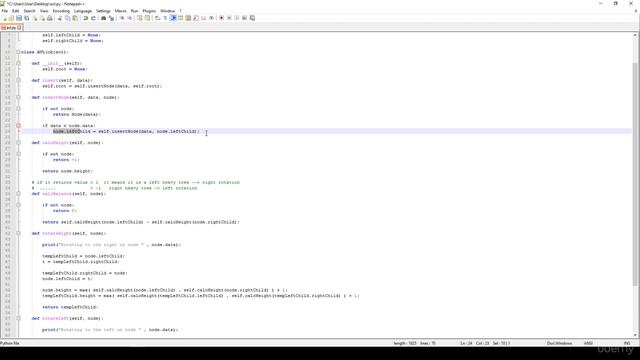Click the Open file toolbar icon
Screen dimensions: 640x360
11,18
